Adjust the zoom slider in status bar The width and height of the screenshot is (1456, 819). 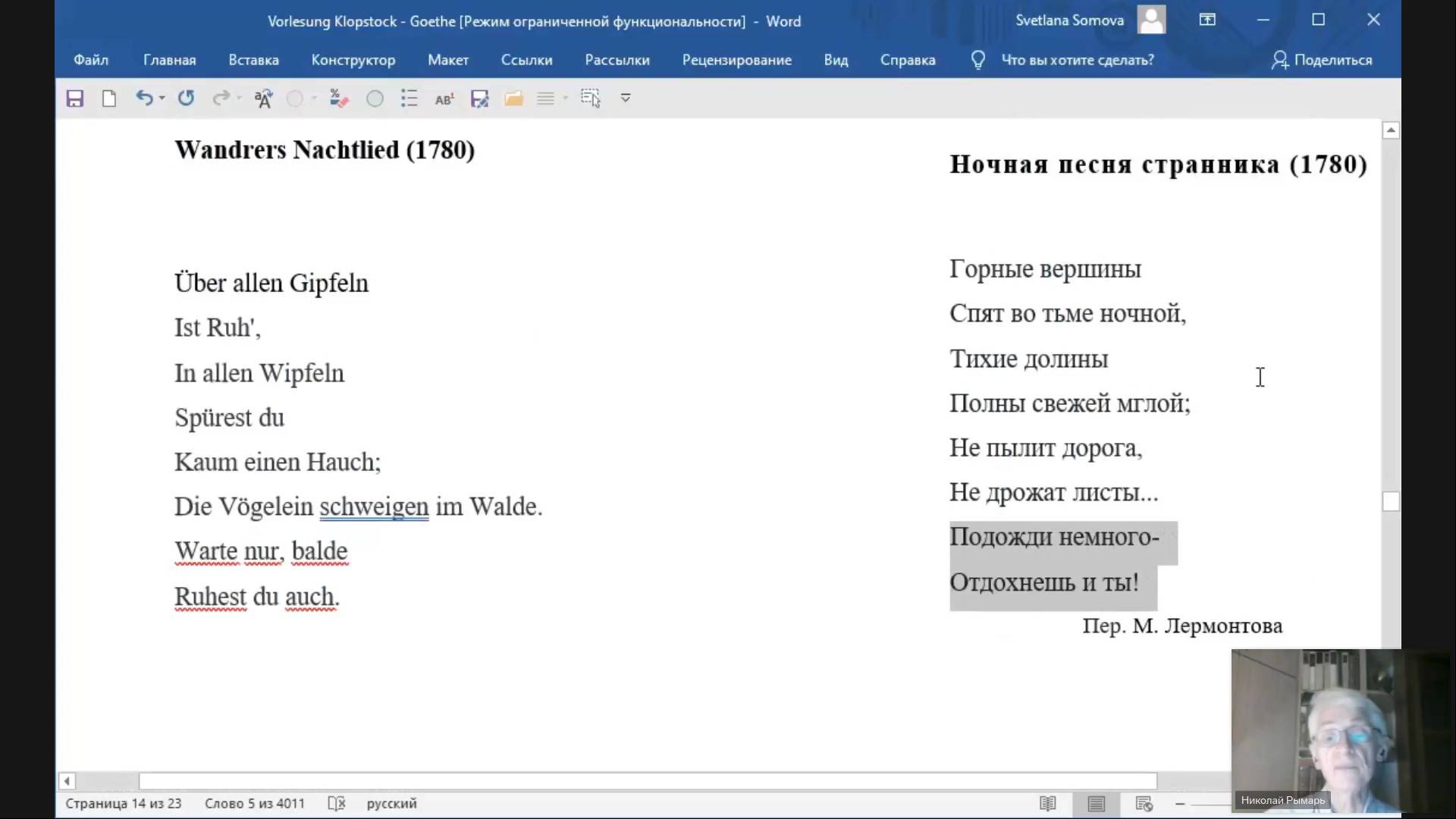coord(1213,803)
